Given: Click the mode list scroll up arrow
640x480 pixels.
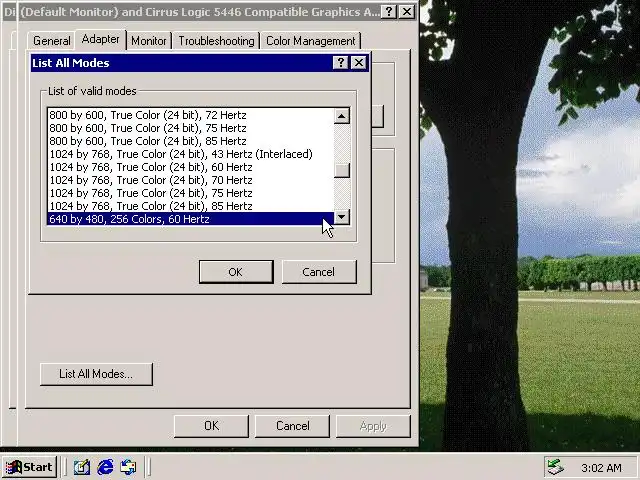Looking at the screenshot, I should [x=342, y=116].
